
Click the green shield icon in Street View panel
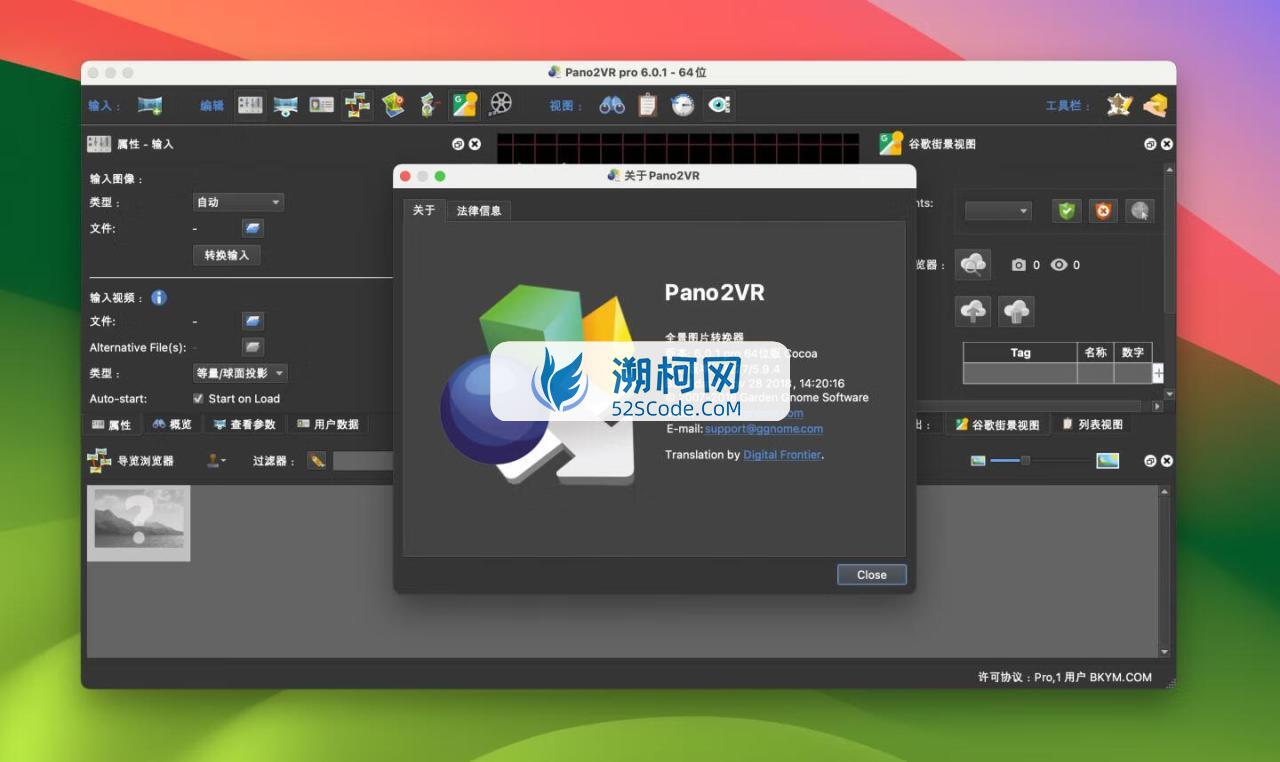(x=1067, y=211)
